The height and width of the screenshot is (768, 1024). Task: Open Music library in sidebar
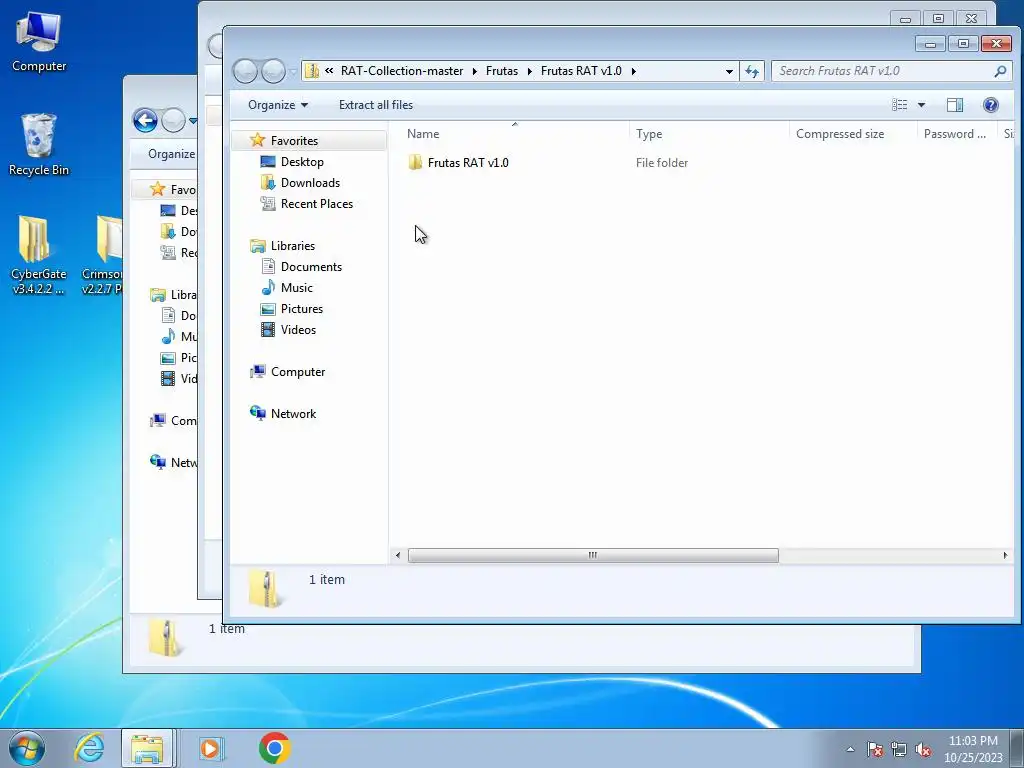pos(296,287)
